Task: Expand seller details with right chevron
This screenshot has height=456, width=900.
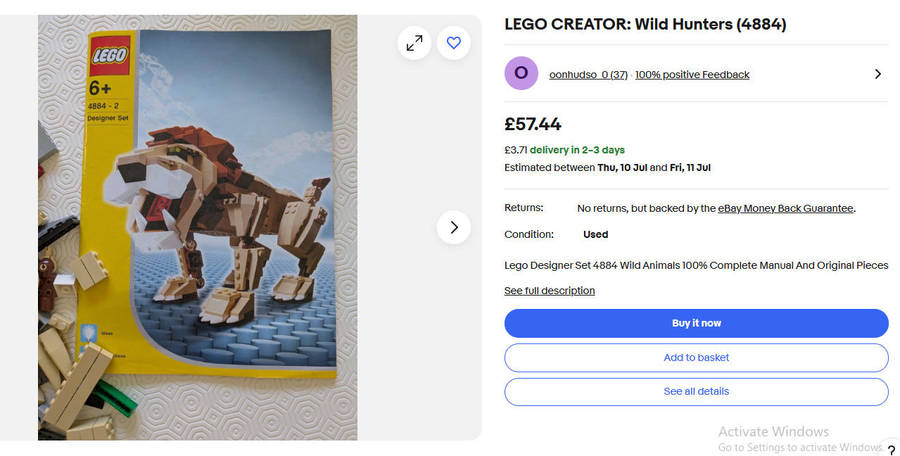Action: pos(877,74)
